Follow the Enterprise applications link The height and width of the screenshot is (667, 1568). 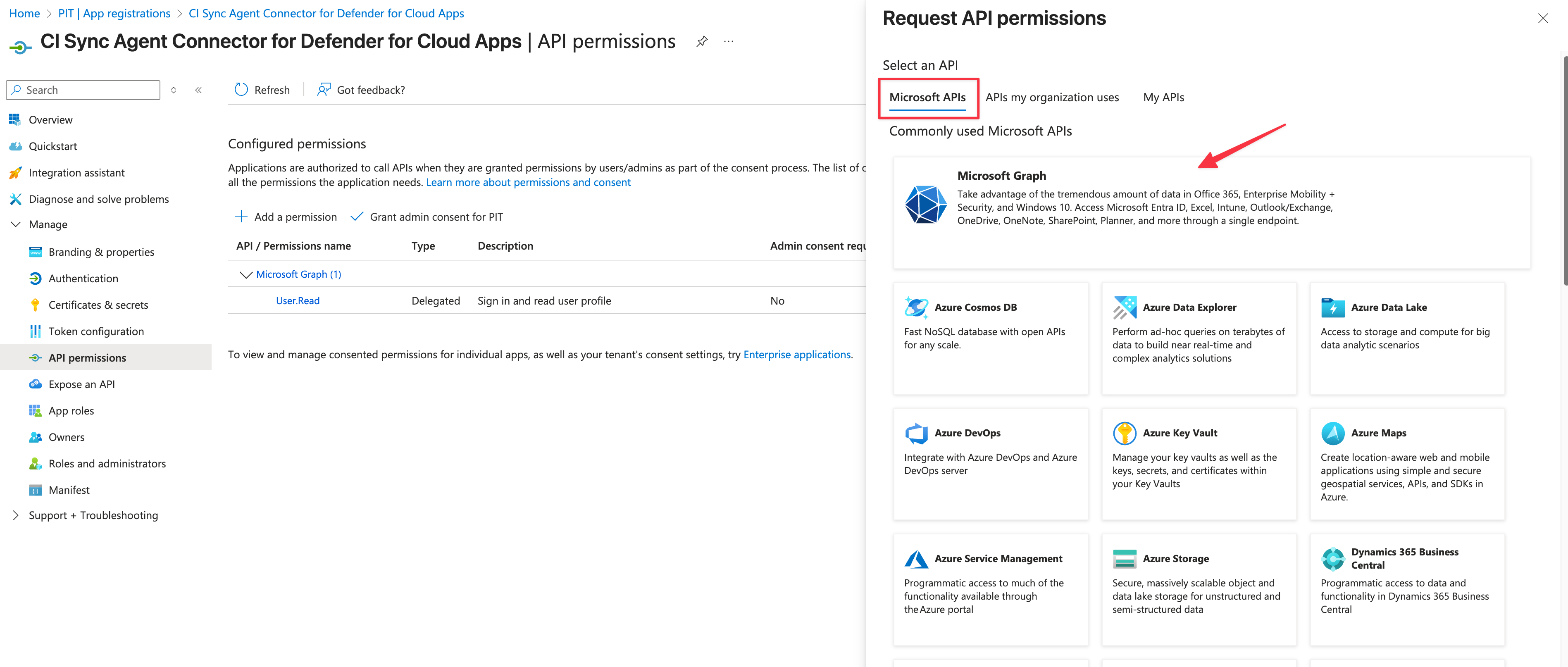coord(797,354)
